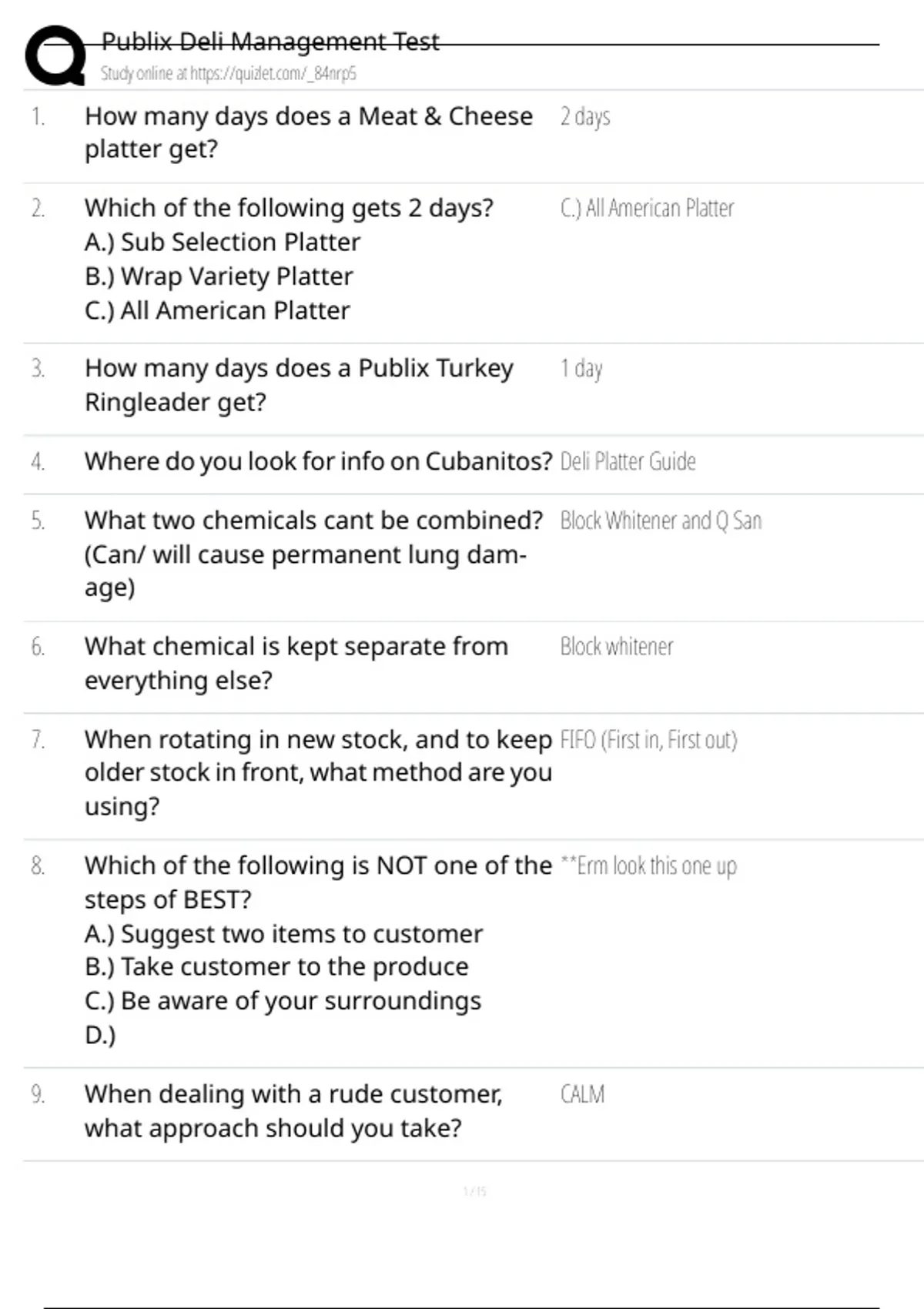Select option B.) Take customer to the produce
This screenshot has height=1309, width=924.
[x=276, y=967]
